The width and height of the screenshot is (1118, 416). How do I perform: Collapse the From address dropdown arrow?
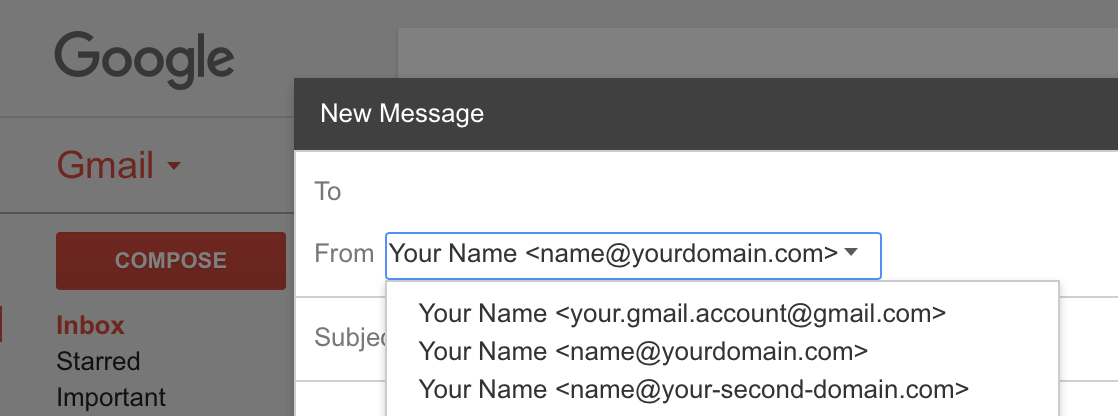[x=850, y=252]
